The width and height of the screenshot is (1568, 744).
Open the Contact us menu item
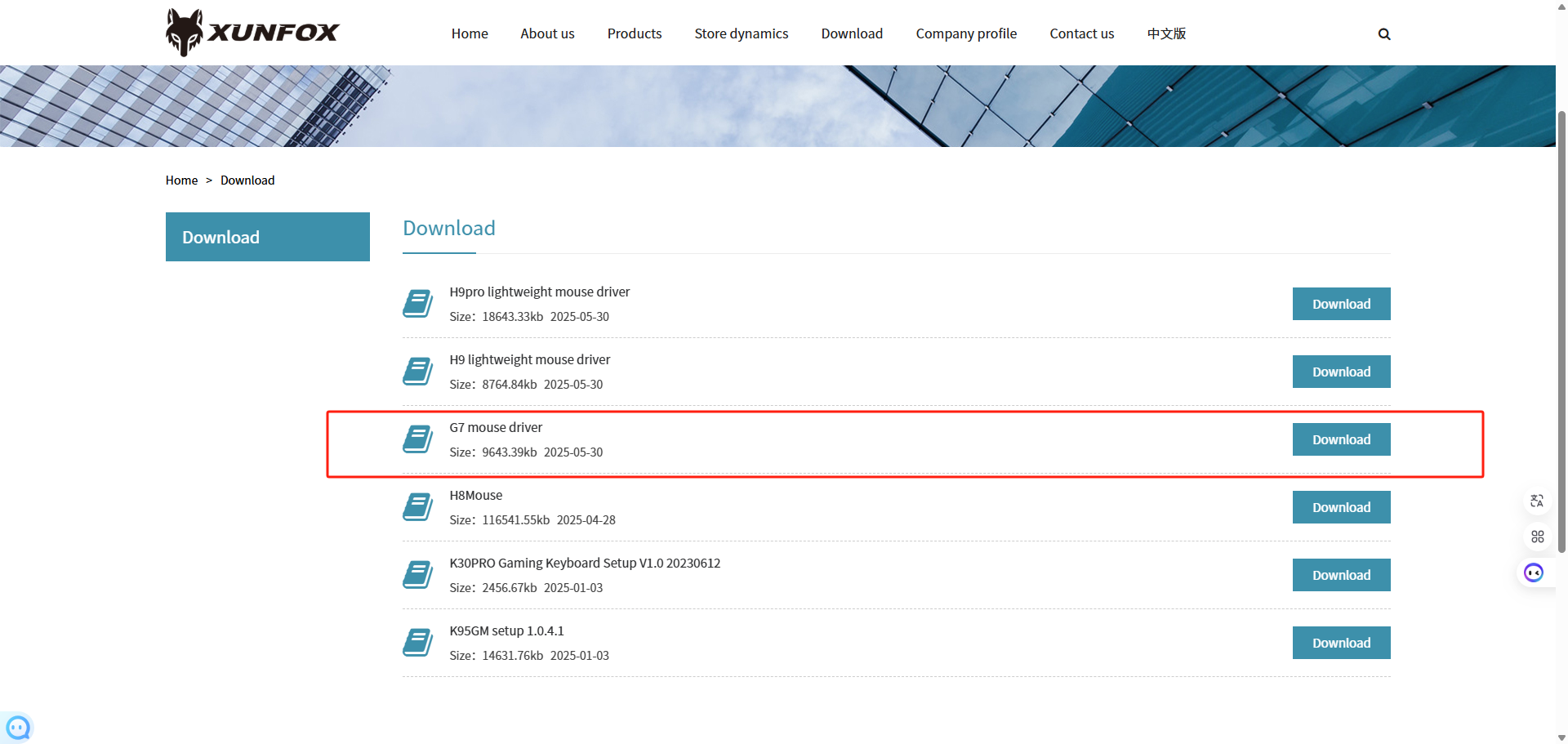point(1081,33)
